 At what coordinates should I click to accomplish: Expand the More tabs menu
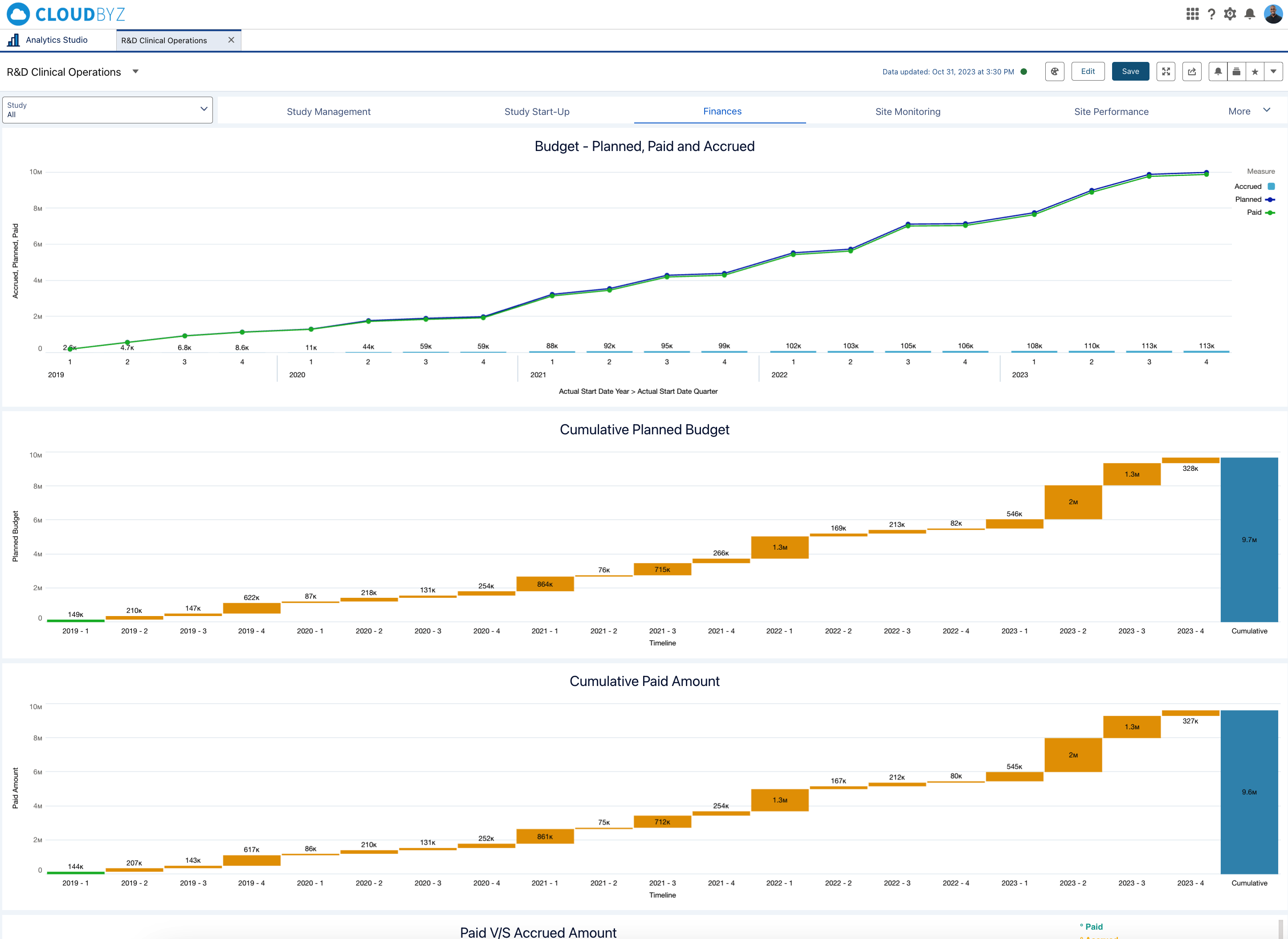1248,111
